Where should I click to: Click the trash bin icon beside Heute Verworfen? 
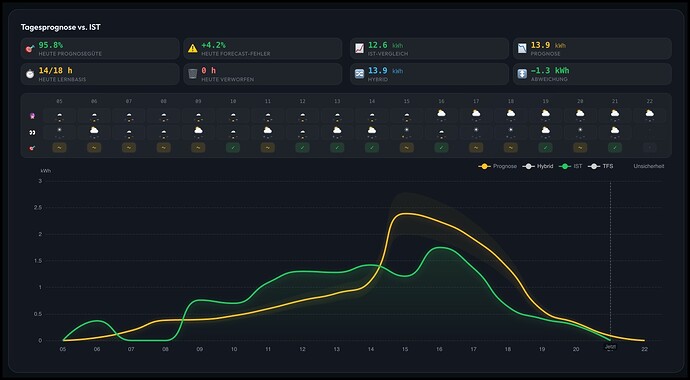[193, 74]
